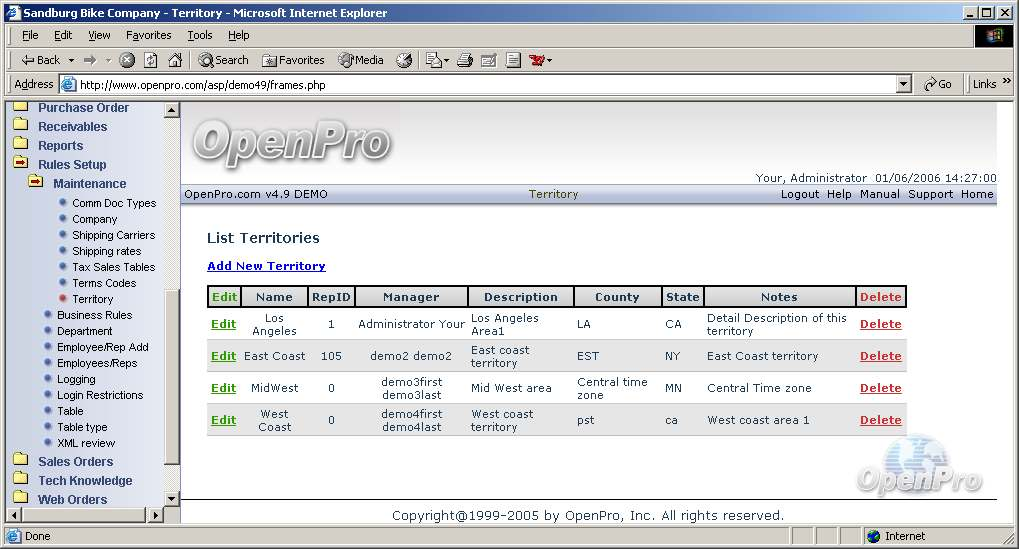The height and width of the screenshot is (549, 1019).
Task: Click the Add New Territory link
Action: click(x=266, y=266)
